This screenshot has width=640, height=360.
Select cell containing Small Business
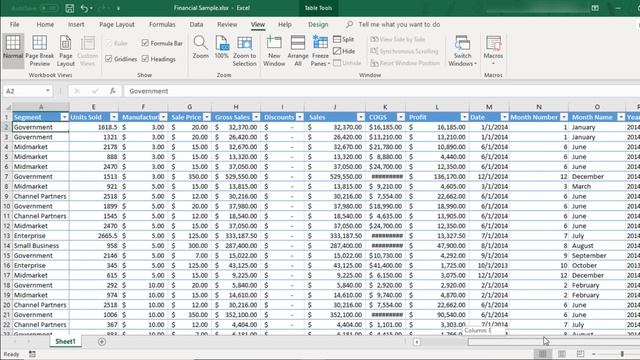point(40,246)
